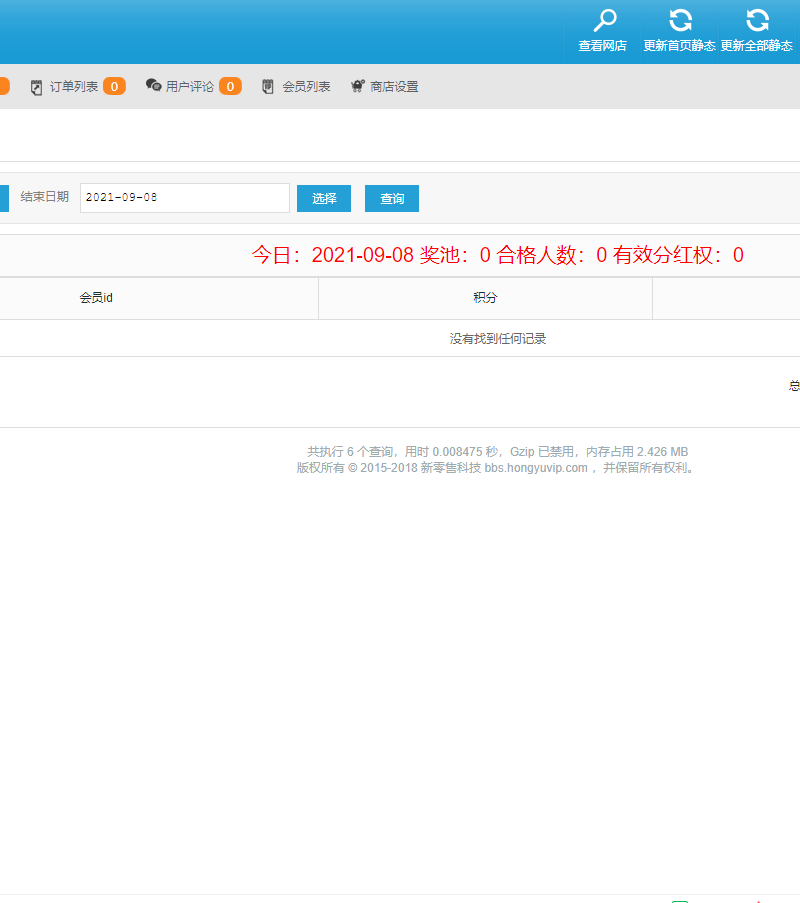800x903 pixels.
Task: Open the 商店设置 menu item
Action: tap(394, 87)
